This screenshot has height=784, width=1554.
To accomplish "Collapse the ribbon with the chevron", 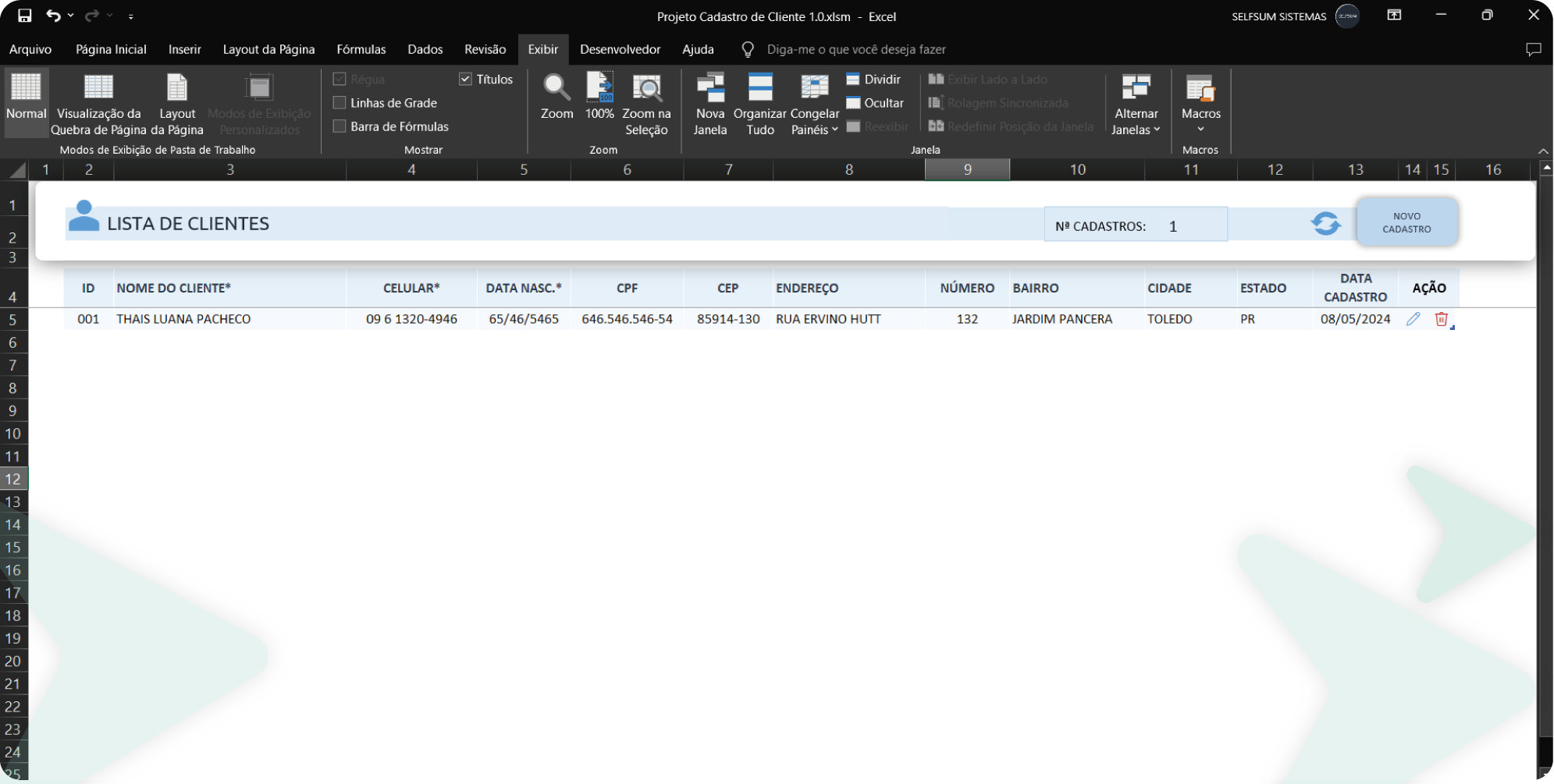I will pos(1542,151).
